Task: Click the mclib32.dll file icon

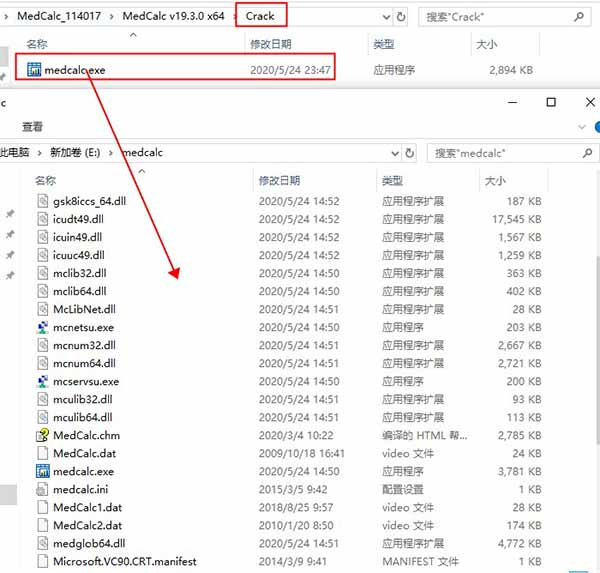Action: tap(42, 273)
